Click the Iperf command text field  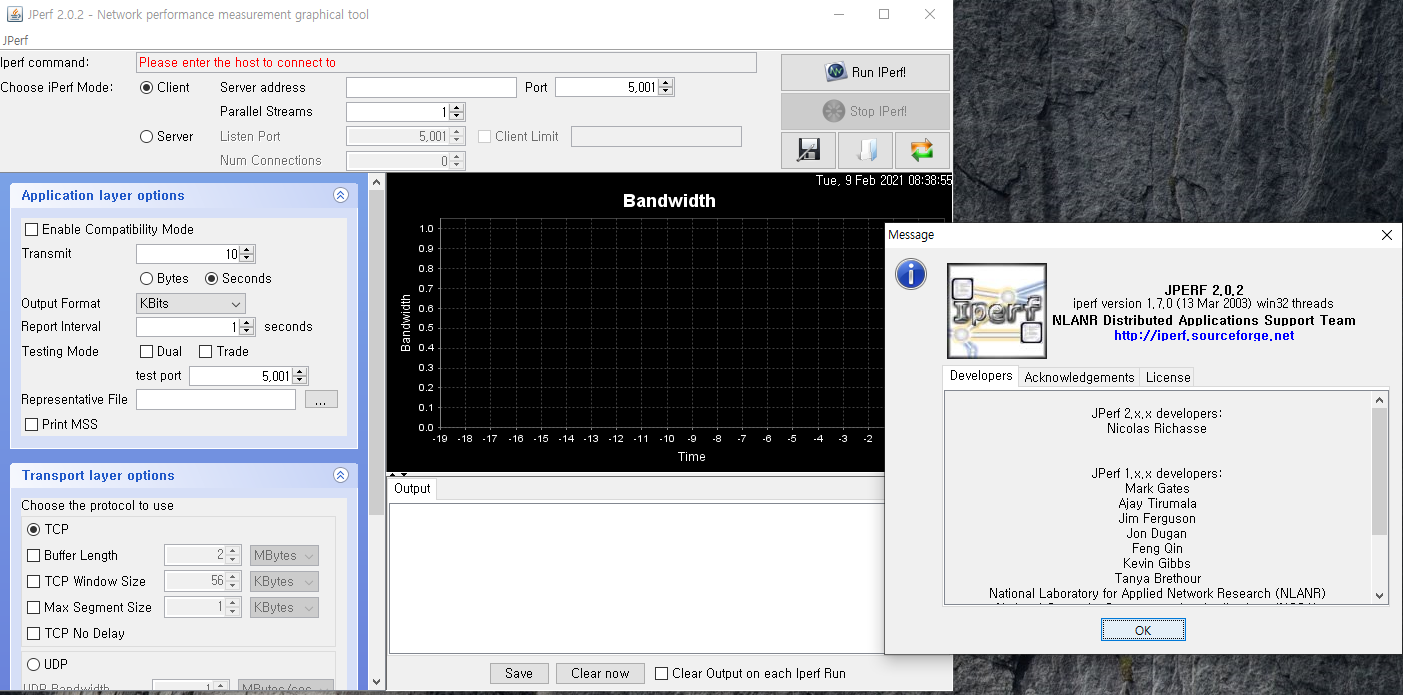click(x=446, y=62)
